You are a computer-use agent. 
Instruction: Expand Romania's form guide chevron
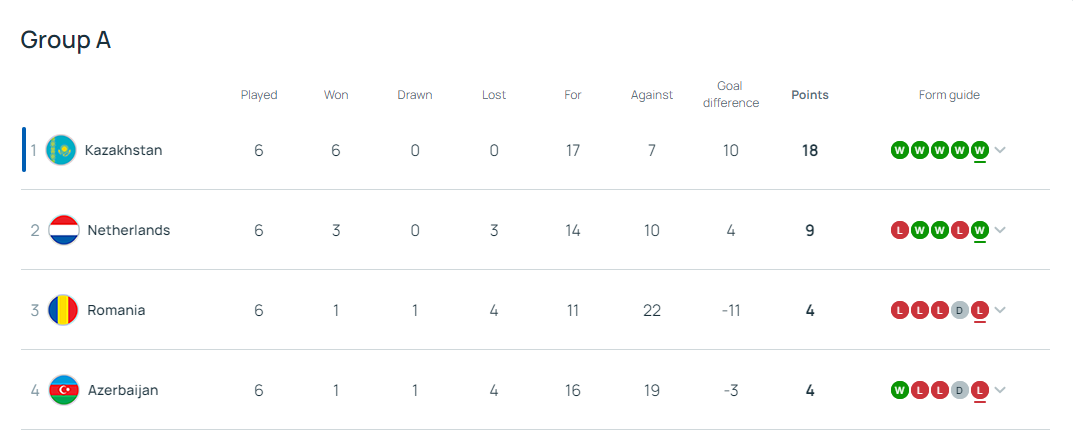pyautogui.click(x=1000, y=310)
